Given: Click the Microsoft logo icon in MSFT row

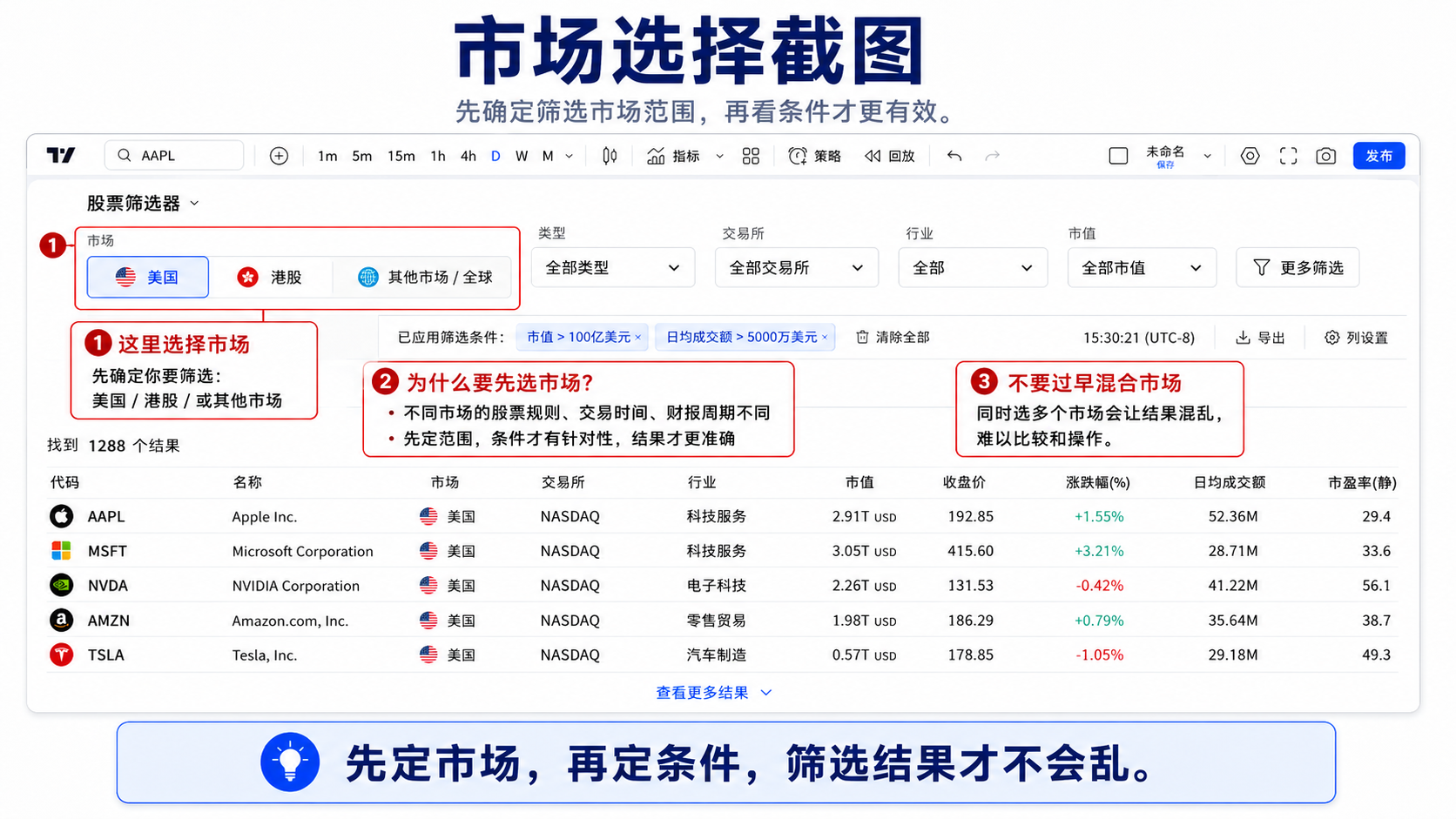Looking at the screenshot, I should (61, 551).
